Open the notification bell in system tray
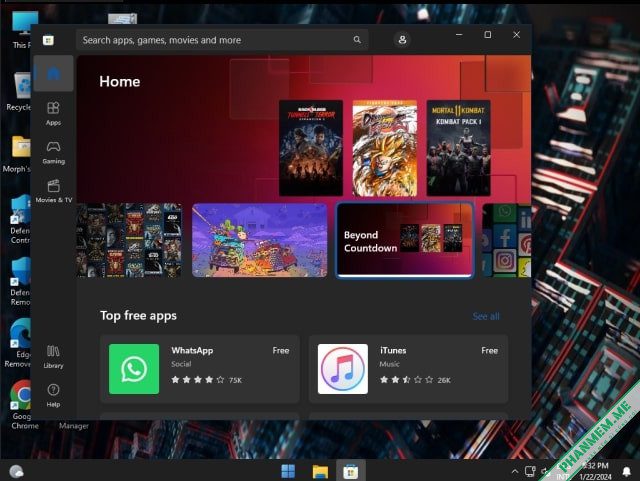640x481 pixels. [627, 472]
